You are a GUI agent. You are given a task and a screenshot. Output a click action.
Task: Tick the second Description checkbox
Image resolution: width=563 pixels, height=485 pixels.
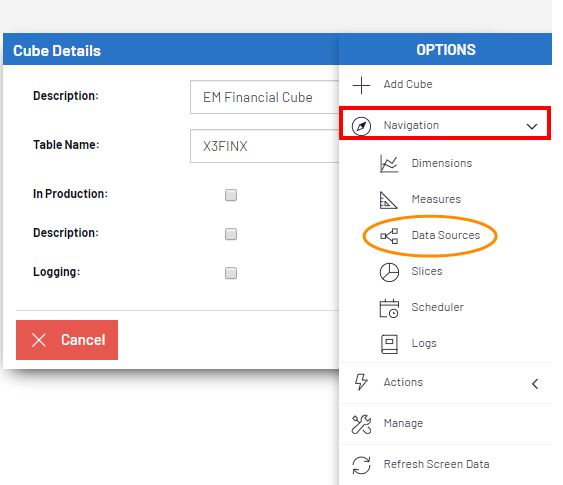(x=231, y=234)
